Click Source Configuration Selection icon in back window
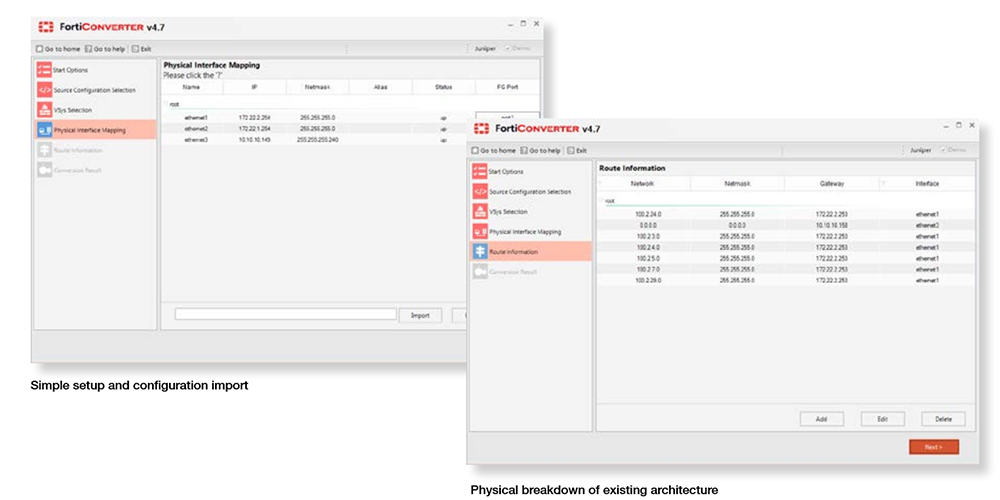This screenshot has height=500, width=1000. tap(44, 90)
